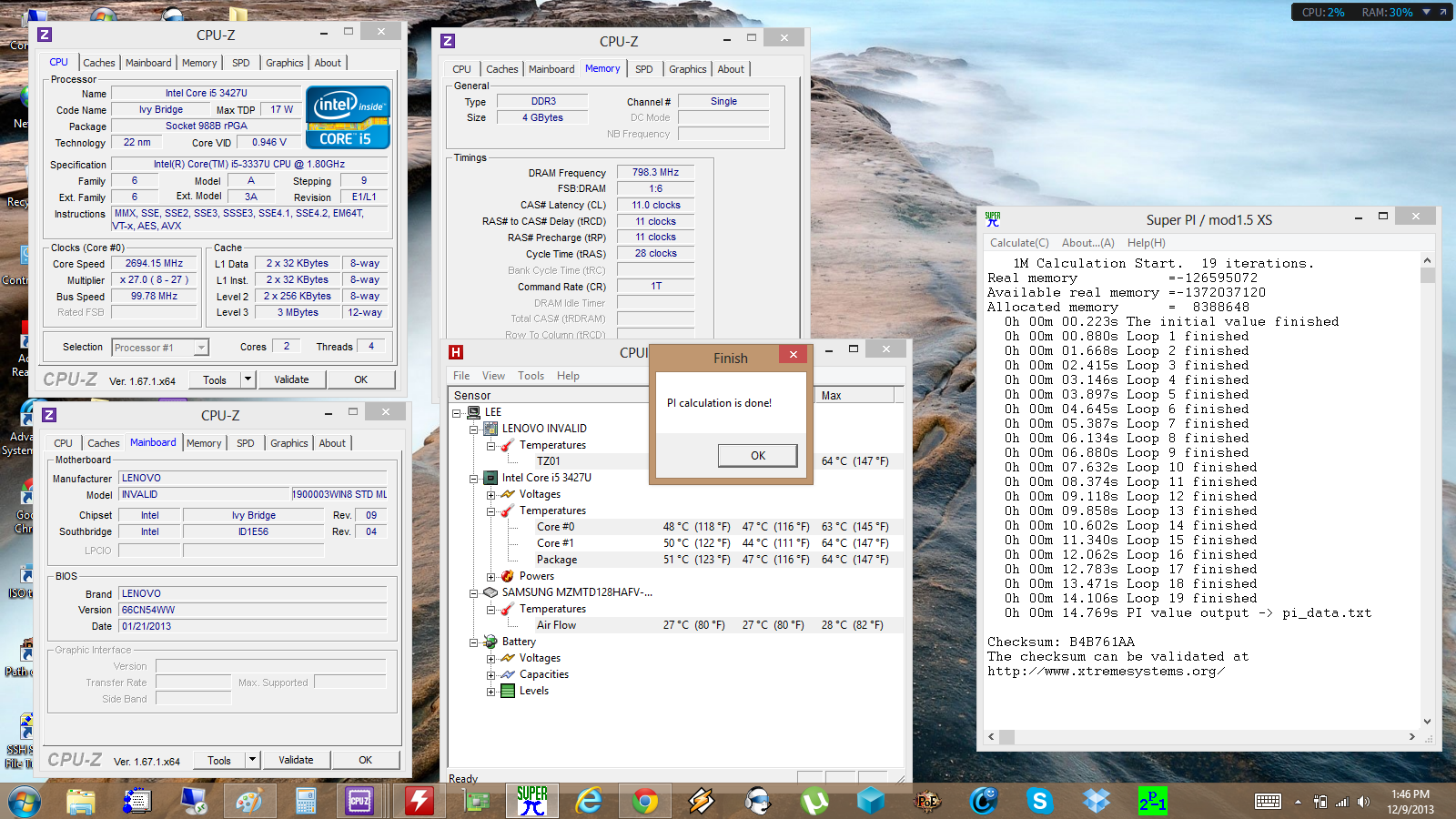The height and width of the screenshot is (819, 1456).
Task: Click Super PI horizontal scrollbar right arrow
Action: [1412, 736]
